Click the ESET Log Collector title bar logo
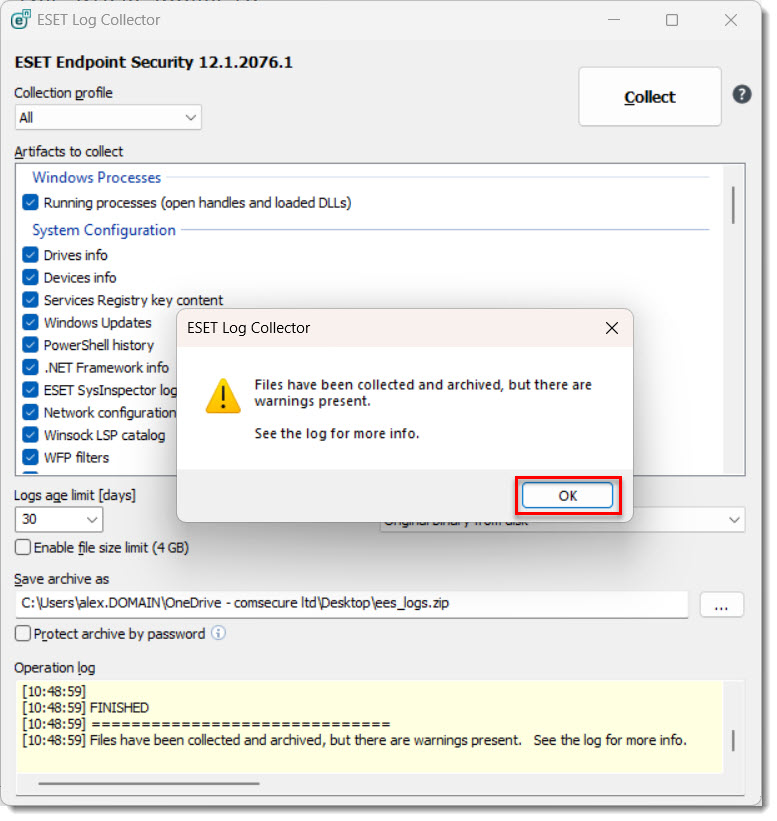777x821 pixels. tap(21, 20)
